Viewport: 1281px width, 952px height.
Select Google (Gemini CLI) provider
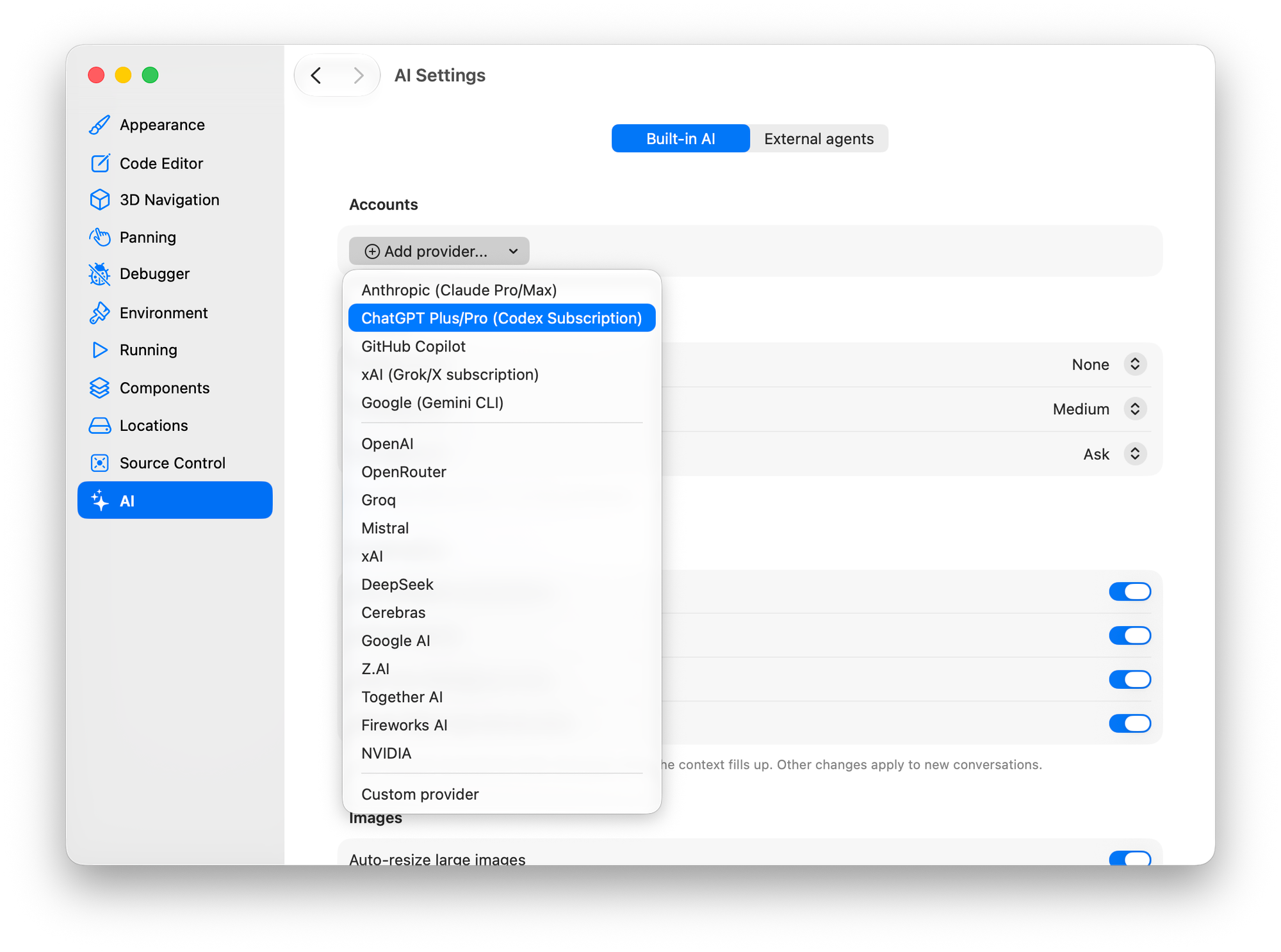(502, 403)
